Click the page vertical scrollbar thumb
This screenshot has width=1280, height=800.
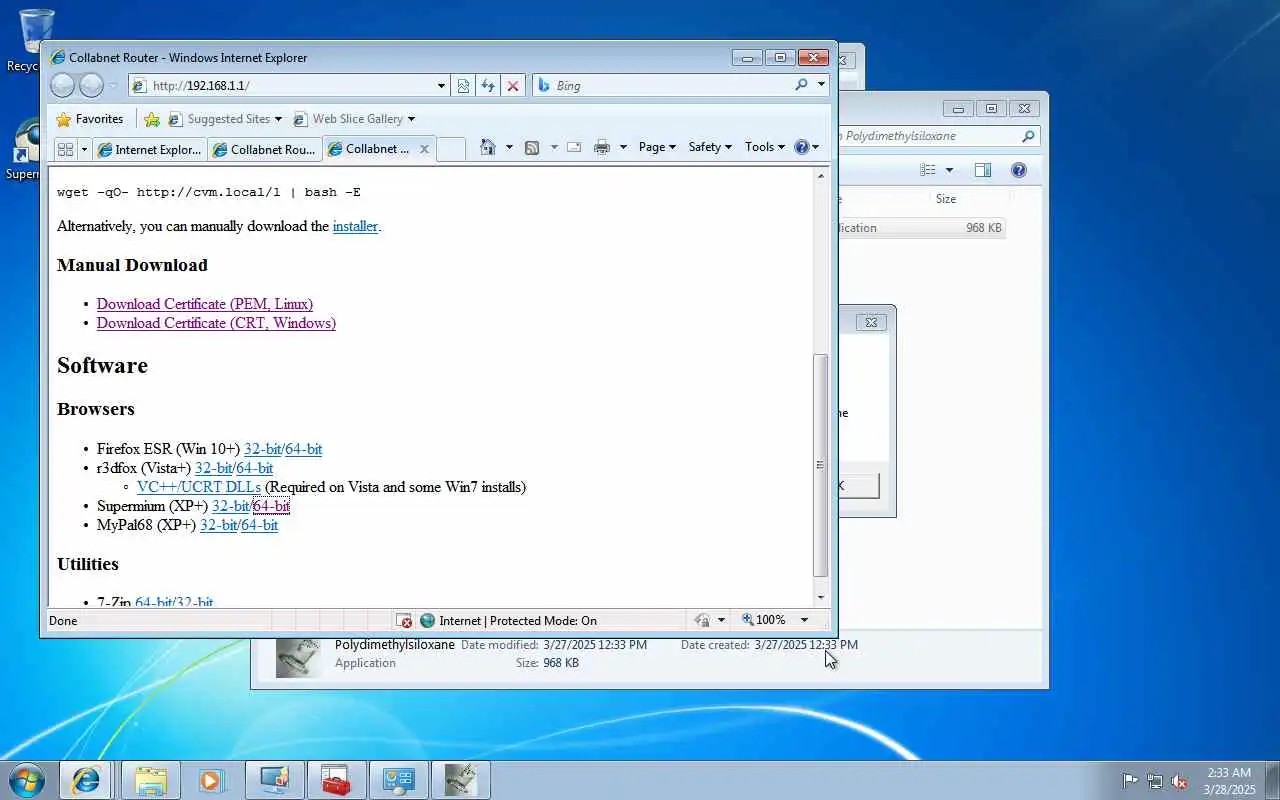[x=821, y=465]
